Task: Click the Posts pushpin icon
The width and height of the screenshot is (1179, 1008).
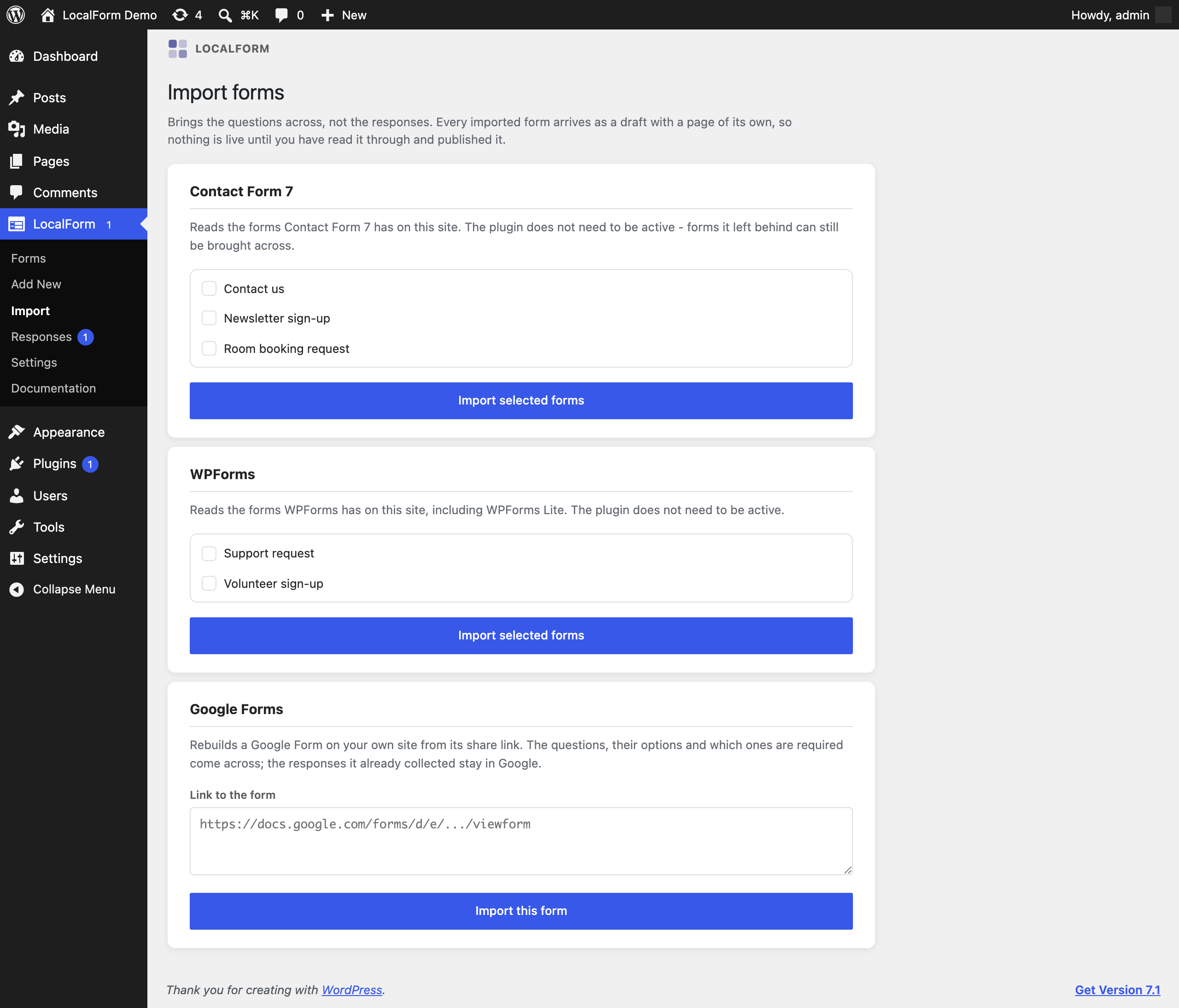Action: click(x=17, y=97)
